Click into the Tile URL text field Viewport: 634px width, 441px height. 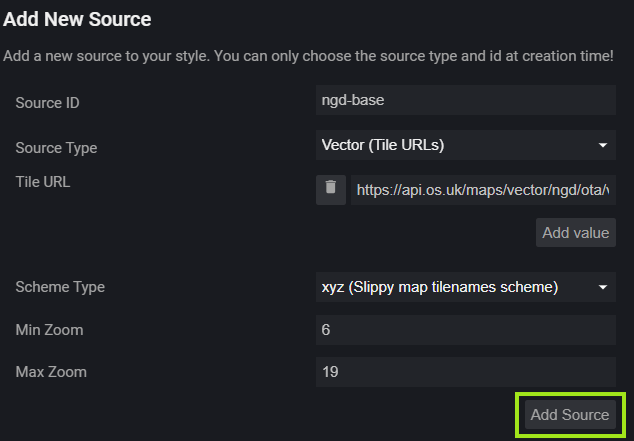(483, 189)
